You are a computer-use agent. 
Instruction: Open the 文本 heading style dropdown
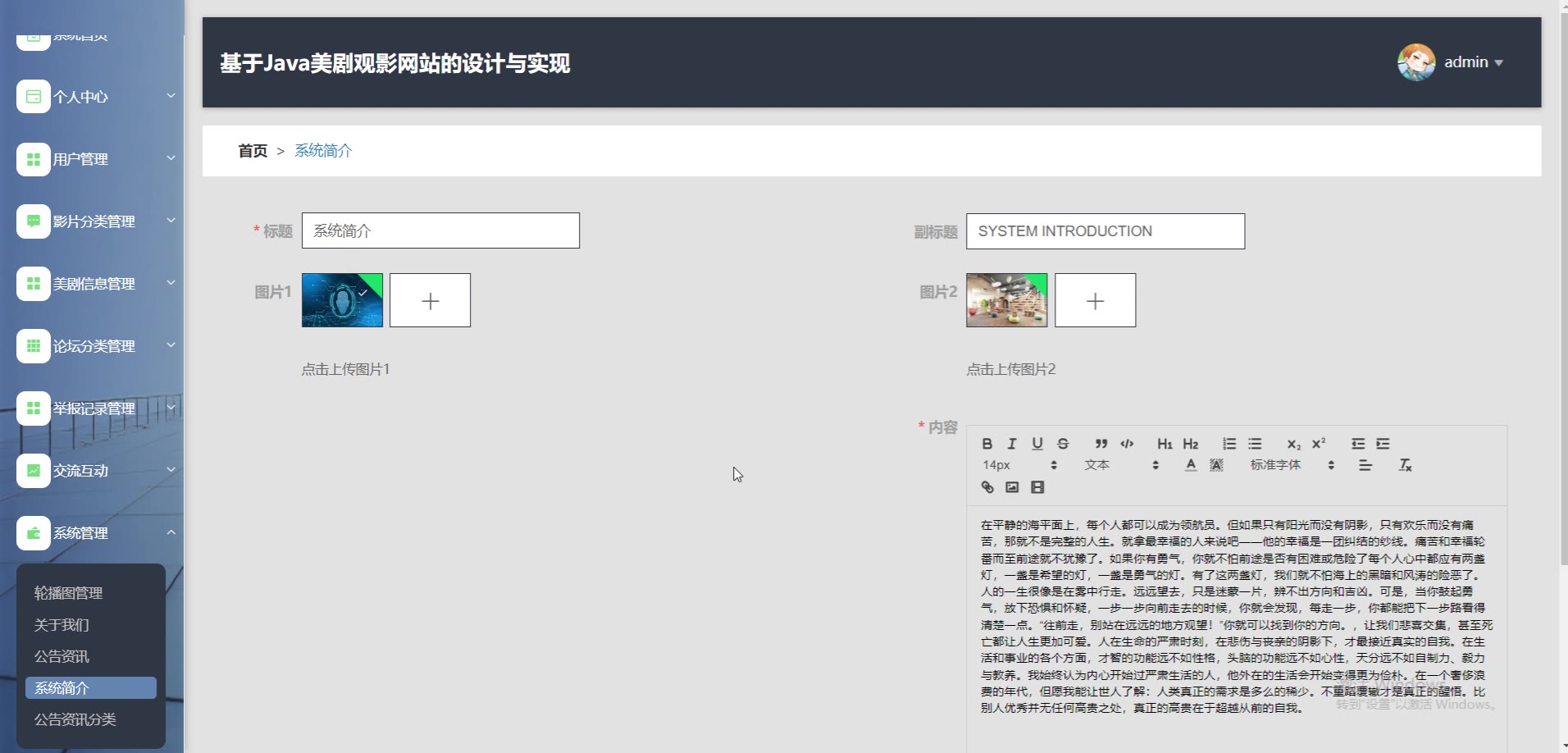point(1121,465)
